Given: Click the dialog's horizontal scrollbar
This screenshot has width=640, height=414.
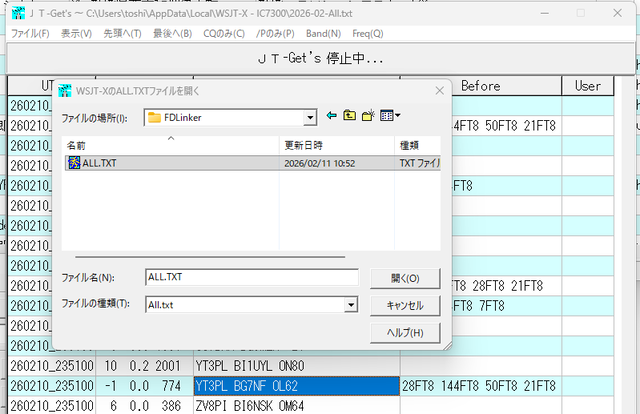Looking at the screenshot, I should coord(210,257).
